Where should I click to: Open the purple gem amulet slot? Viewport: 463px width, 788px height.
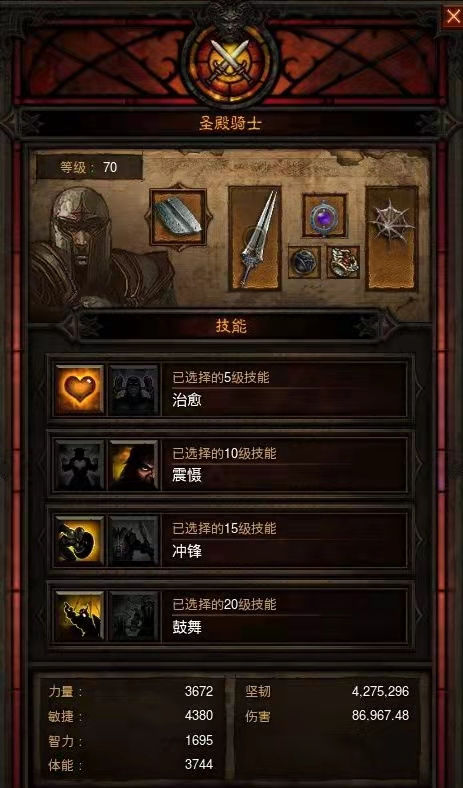[324, 216]
